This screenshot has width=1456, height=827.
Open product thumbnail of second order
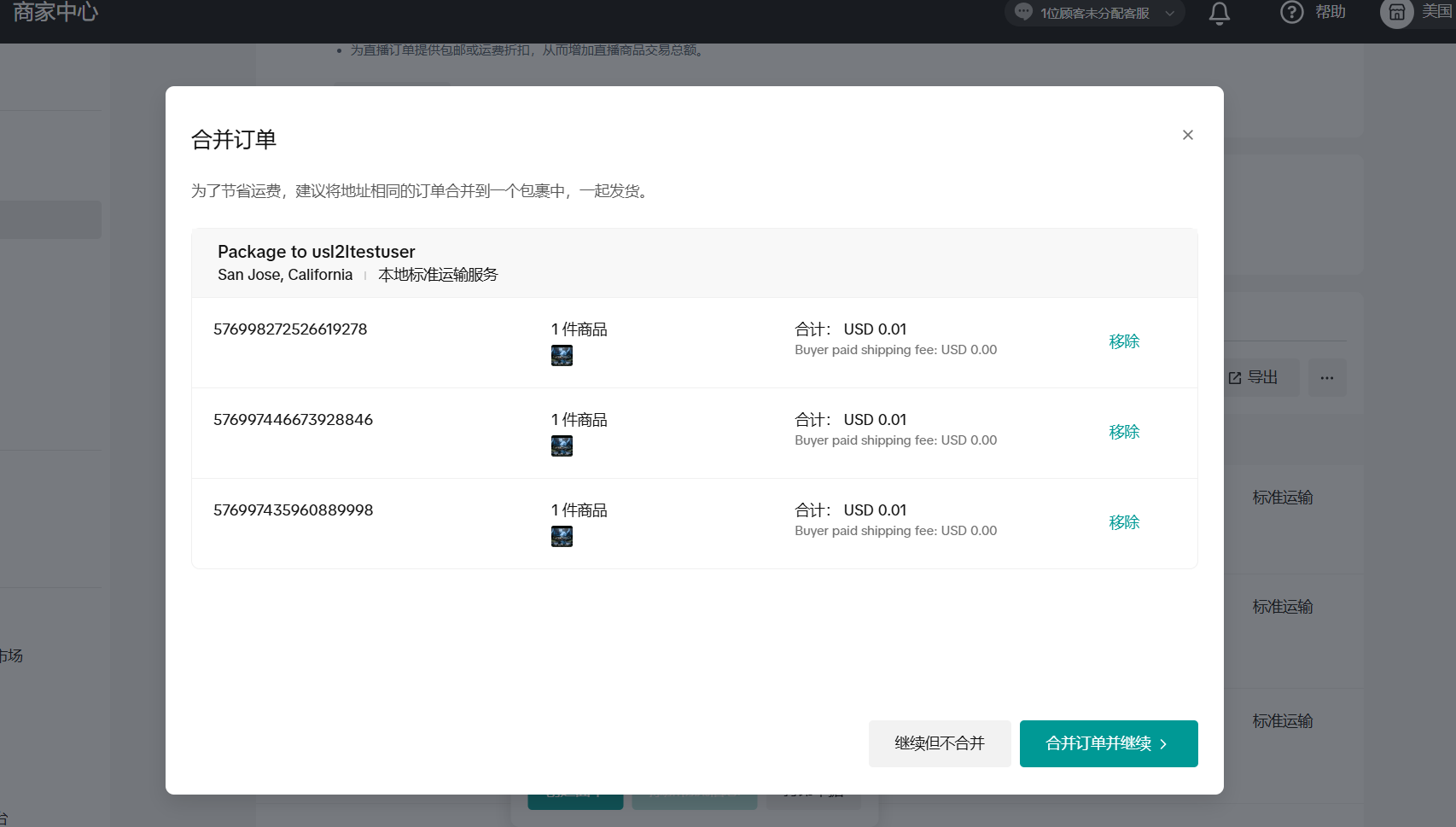[x=562, y=446]
